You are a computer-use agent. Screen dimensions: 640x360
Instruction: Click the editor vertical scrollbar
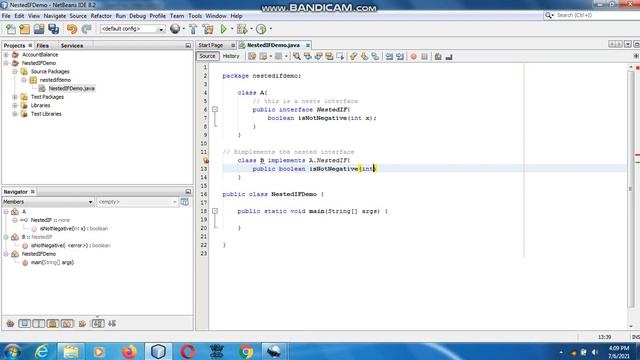tap(631, 190)
